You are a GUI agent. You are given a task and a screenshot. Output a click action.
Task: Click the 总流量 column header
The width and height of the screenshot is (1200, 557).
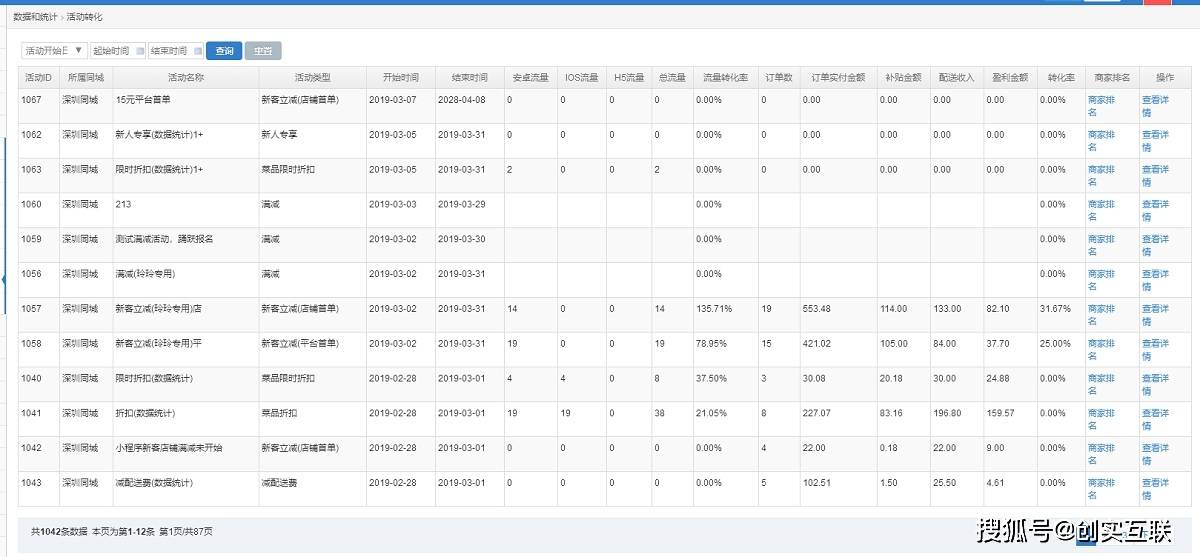[x=672, y=77]
